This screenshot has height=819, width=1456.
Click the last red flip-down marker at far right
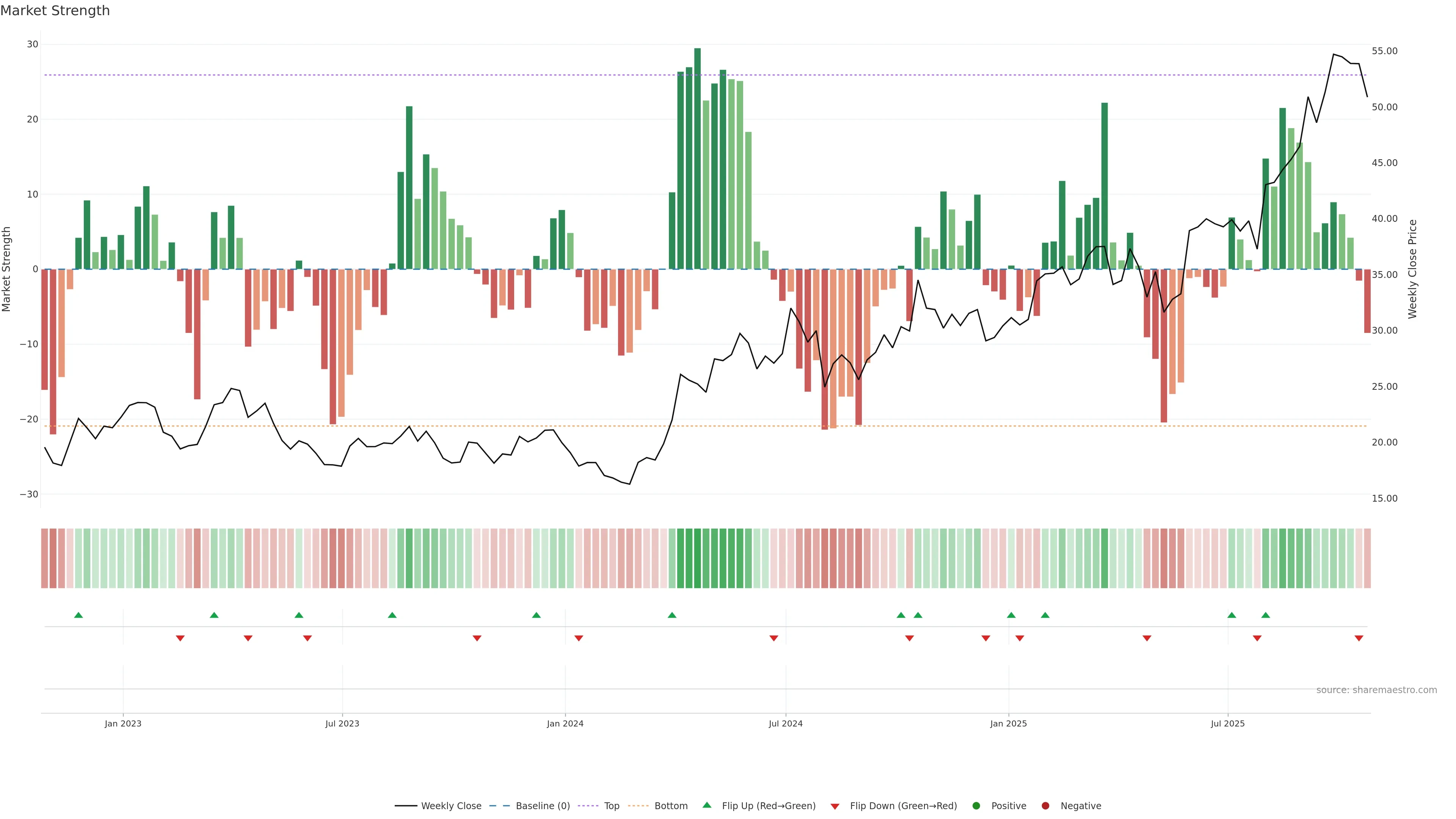point(1359,638)
